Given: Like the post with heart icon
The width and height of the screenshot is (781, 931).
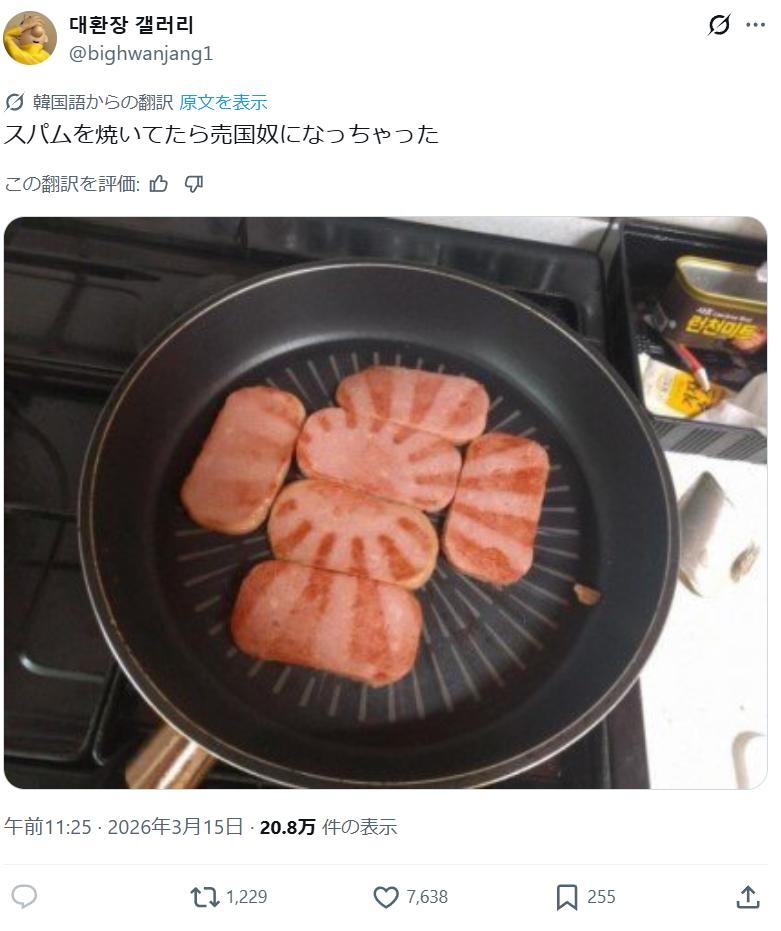Looking at the screenshot, I should point(386,897).
